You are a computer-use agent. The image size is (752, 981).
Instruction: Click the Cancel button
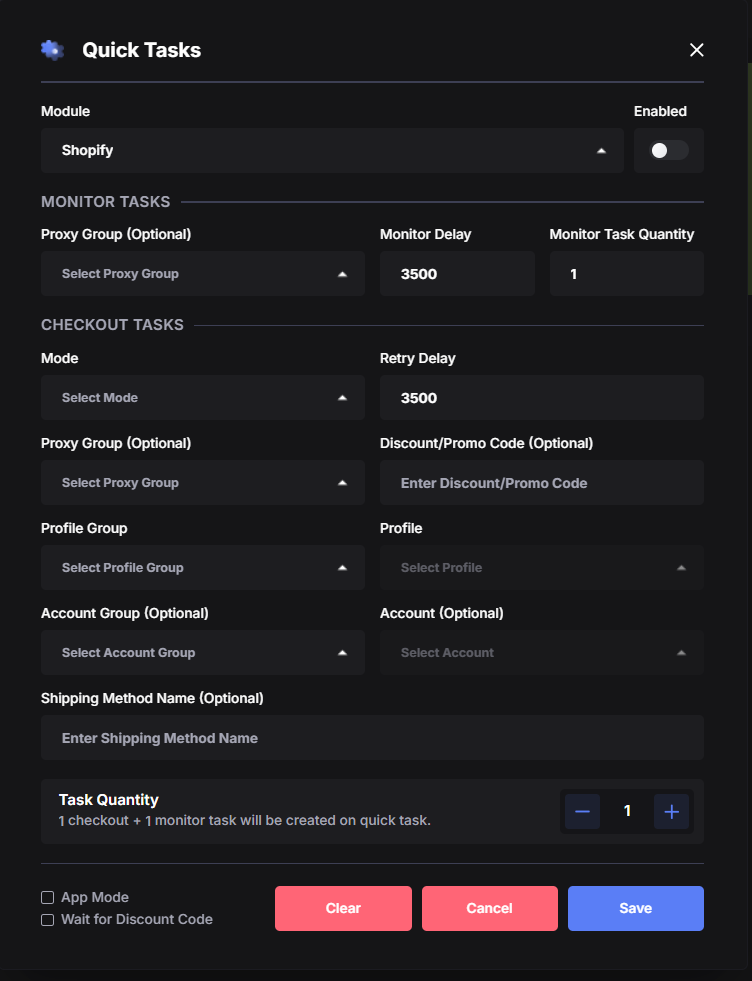(490, 908)
